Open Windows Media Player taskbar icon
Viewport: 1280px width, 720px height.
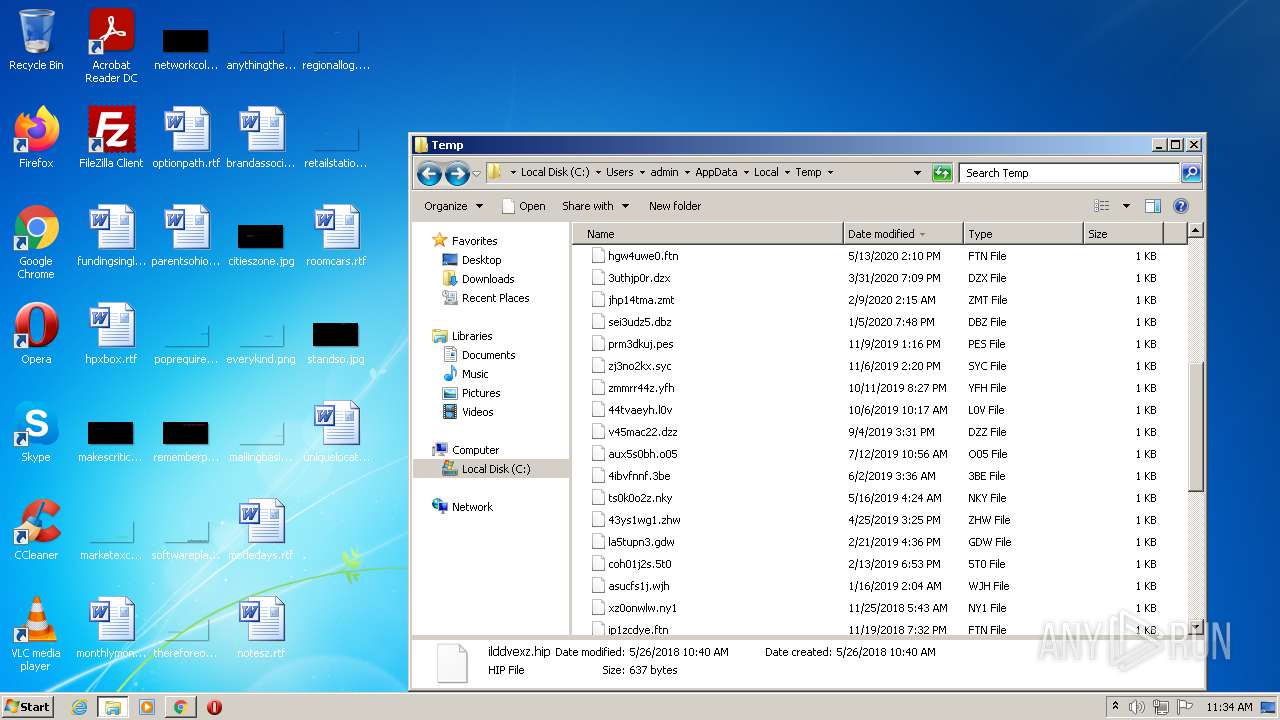point(146,707)
